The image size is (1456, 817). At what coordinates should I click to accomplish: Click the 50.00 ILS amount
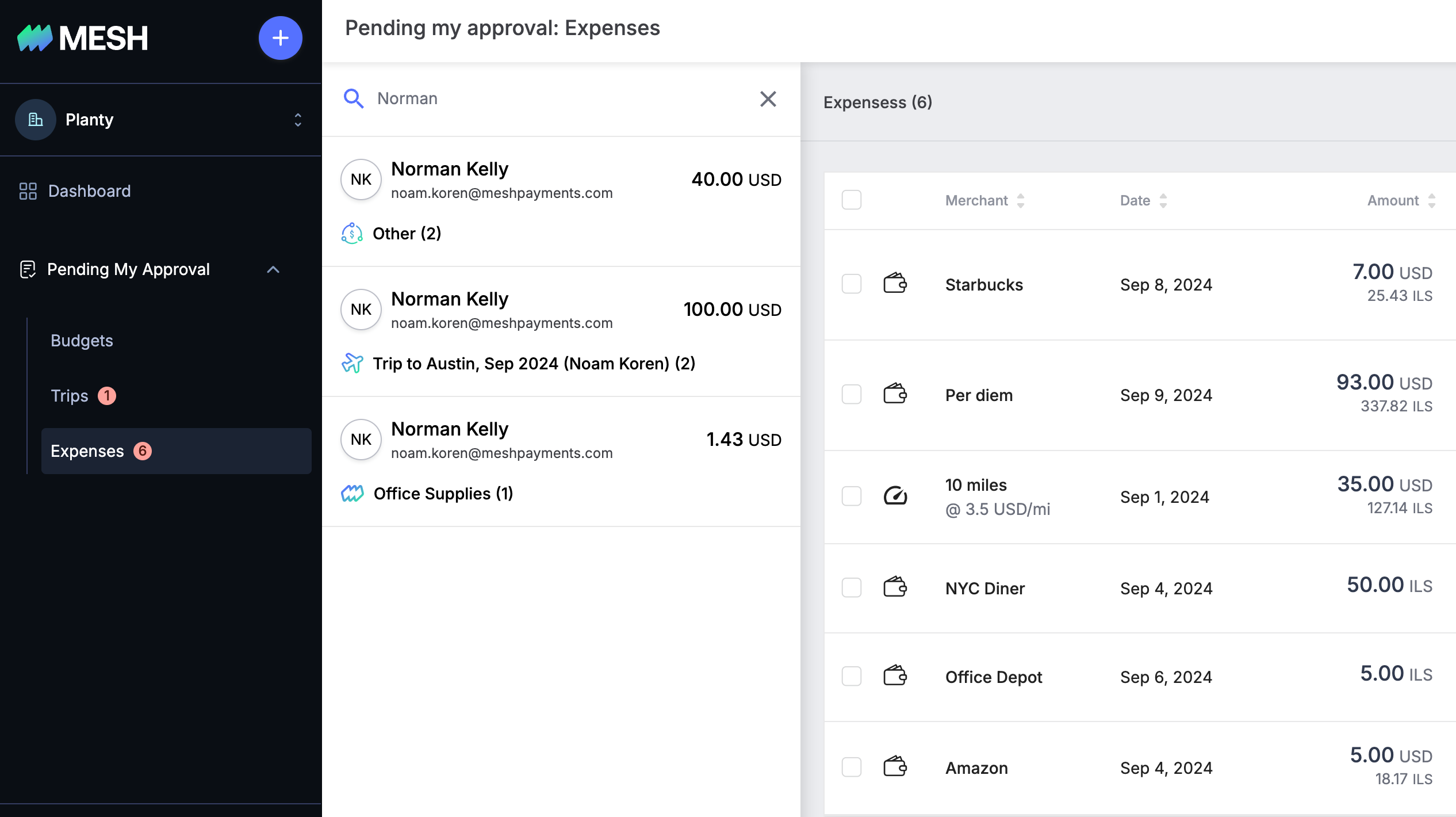1389,585
